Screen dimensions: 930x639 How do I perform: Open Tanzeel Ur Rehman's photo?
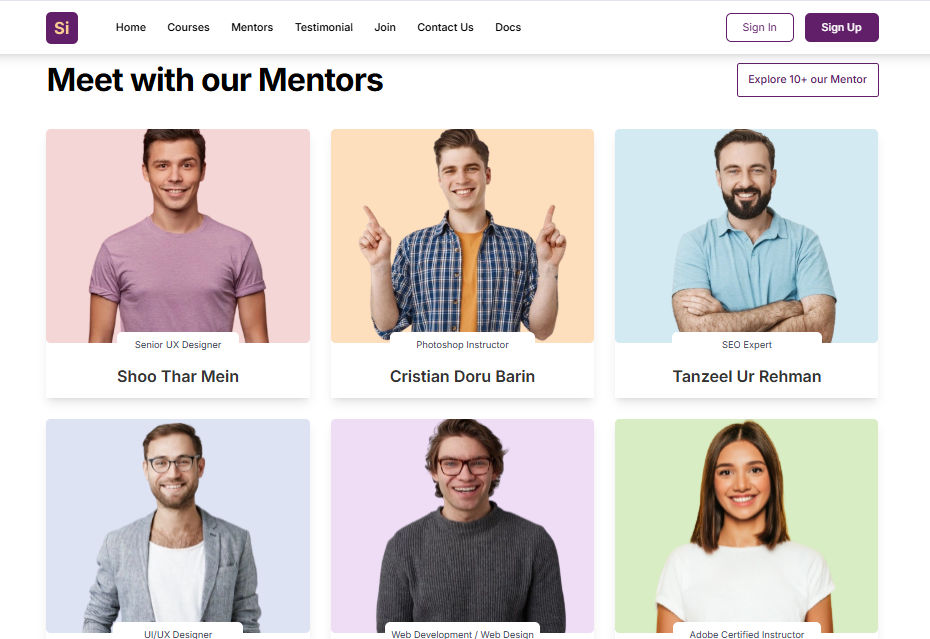[747, 236]
